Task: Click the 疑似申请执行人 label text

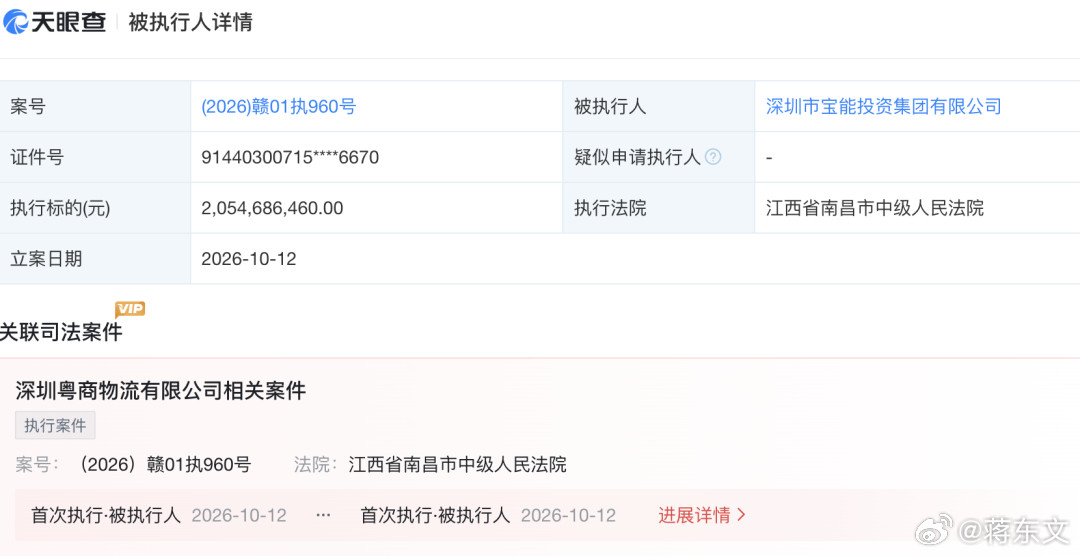Action: [x=637, y=157]
